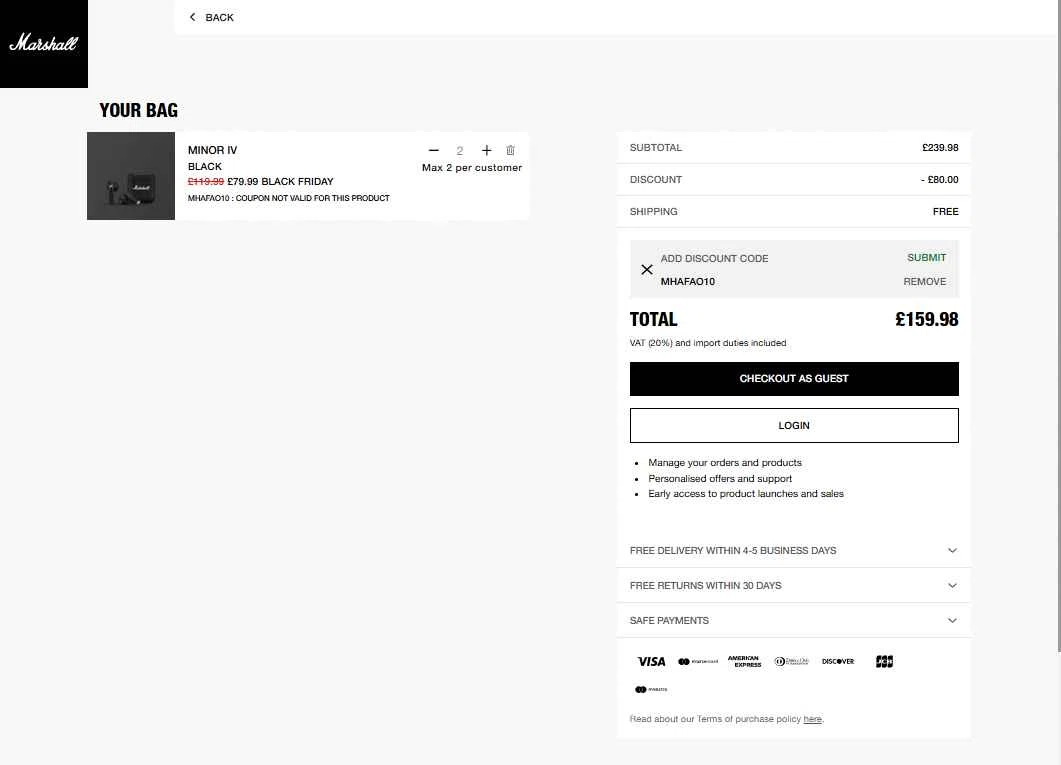This screenshot has width=1061, height=765.
Task: Click the LOGIN button
Action: pos(794,425)
